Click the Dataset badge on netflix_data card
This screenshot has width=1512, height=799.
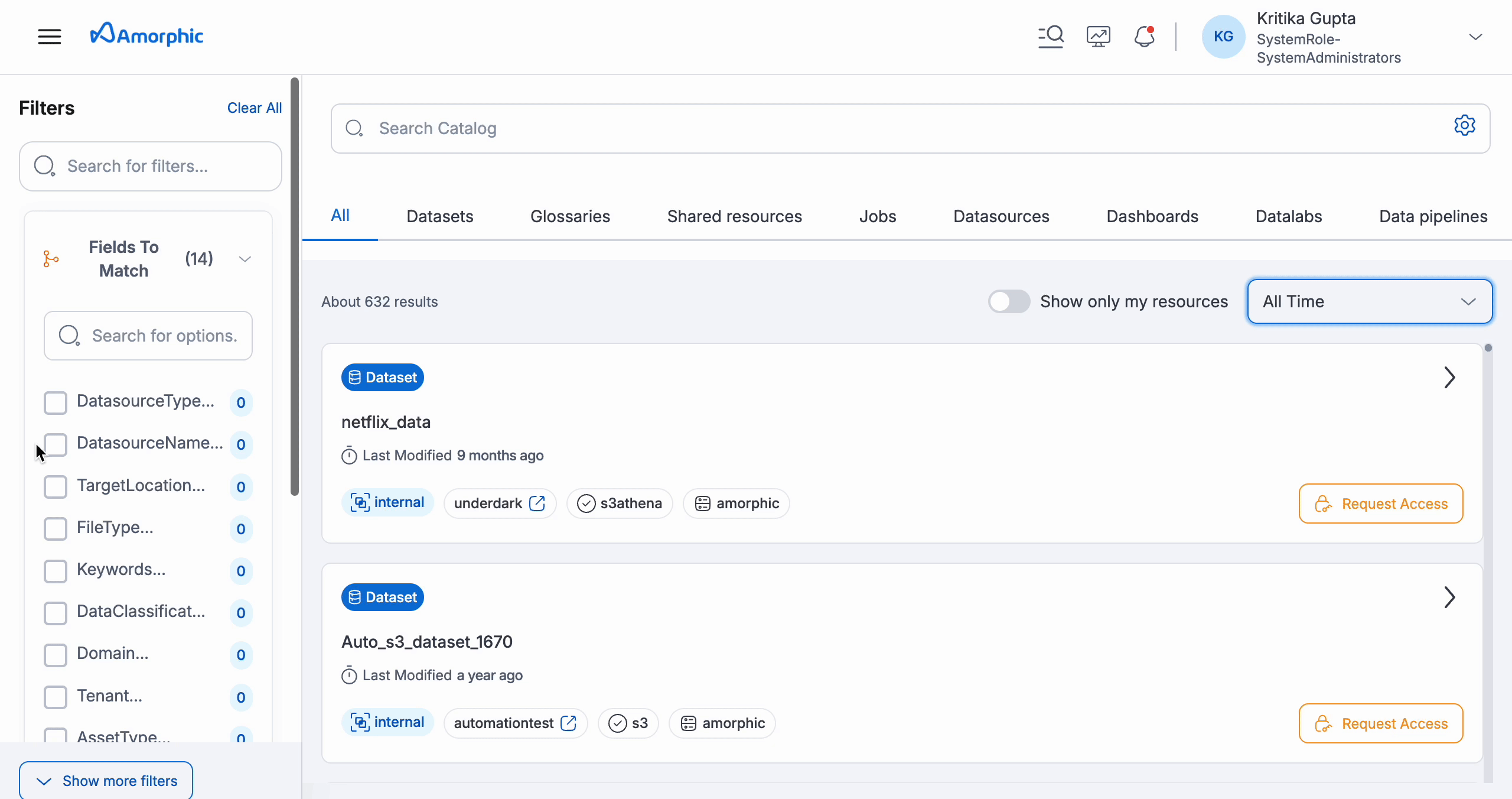click(x=382, y=377)
